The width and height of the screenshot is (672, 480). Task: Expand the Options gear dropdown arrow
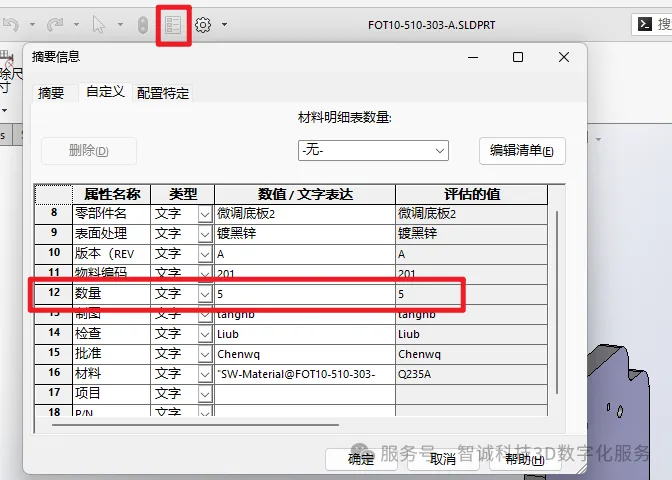224,24
